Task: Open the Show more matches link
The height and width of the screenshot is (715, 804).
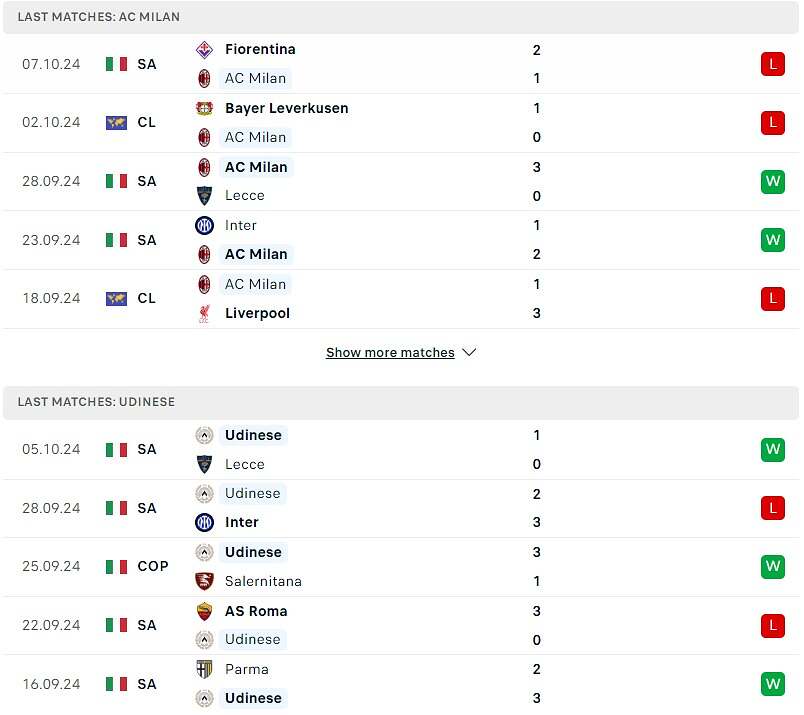Action: (x=390, y=353)
